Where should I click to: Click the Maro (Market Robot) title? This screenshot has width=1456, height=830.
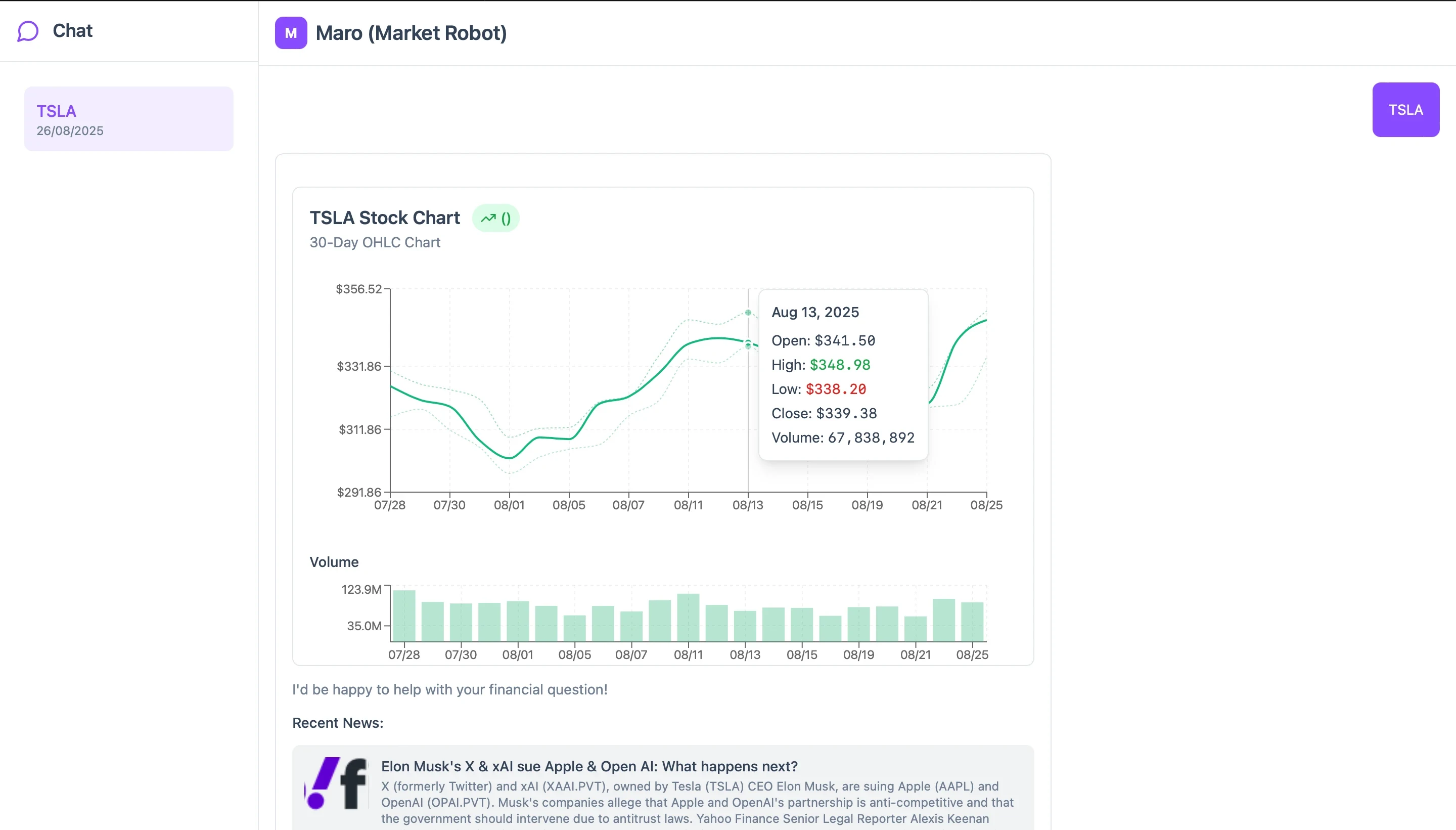click(411, 33)
